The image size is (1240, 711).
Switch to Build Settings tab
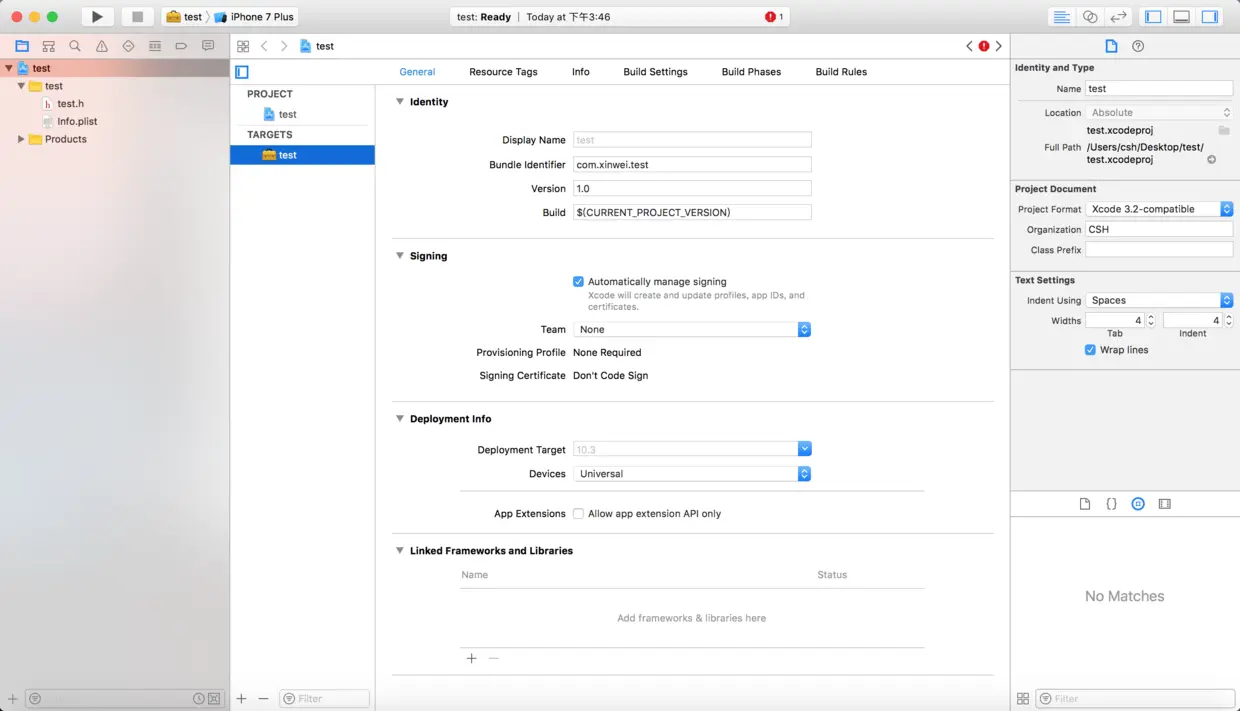pyautogui.click(x=655, y=72)
